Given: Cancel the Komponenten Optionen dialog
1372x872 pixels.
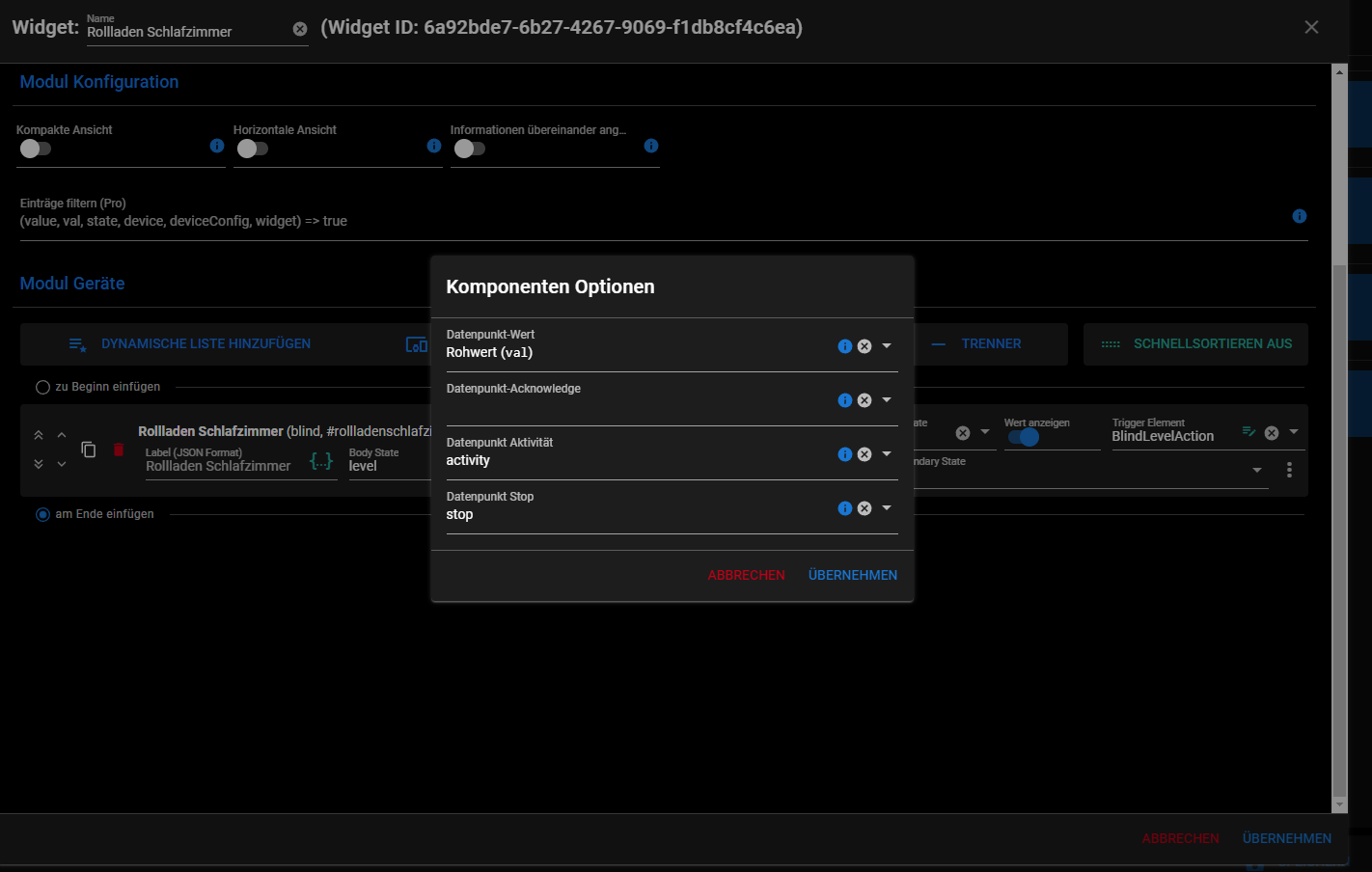Looking at the screenshot, I should tap(746, 575).
